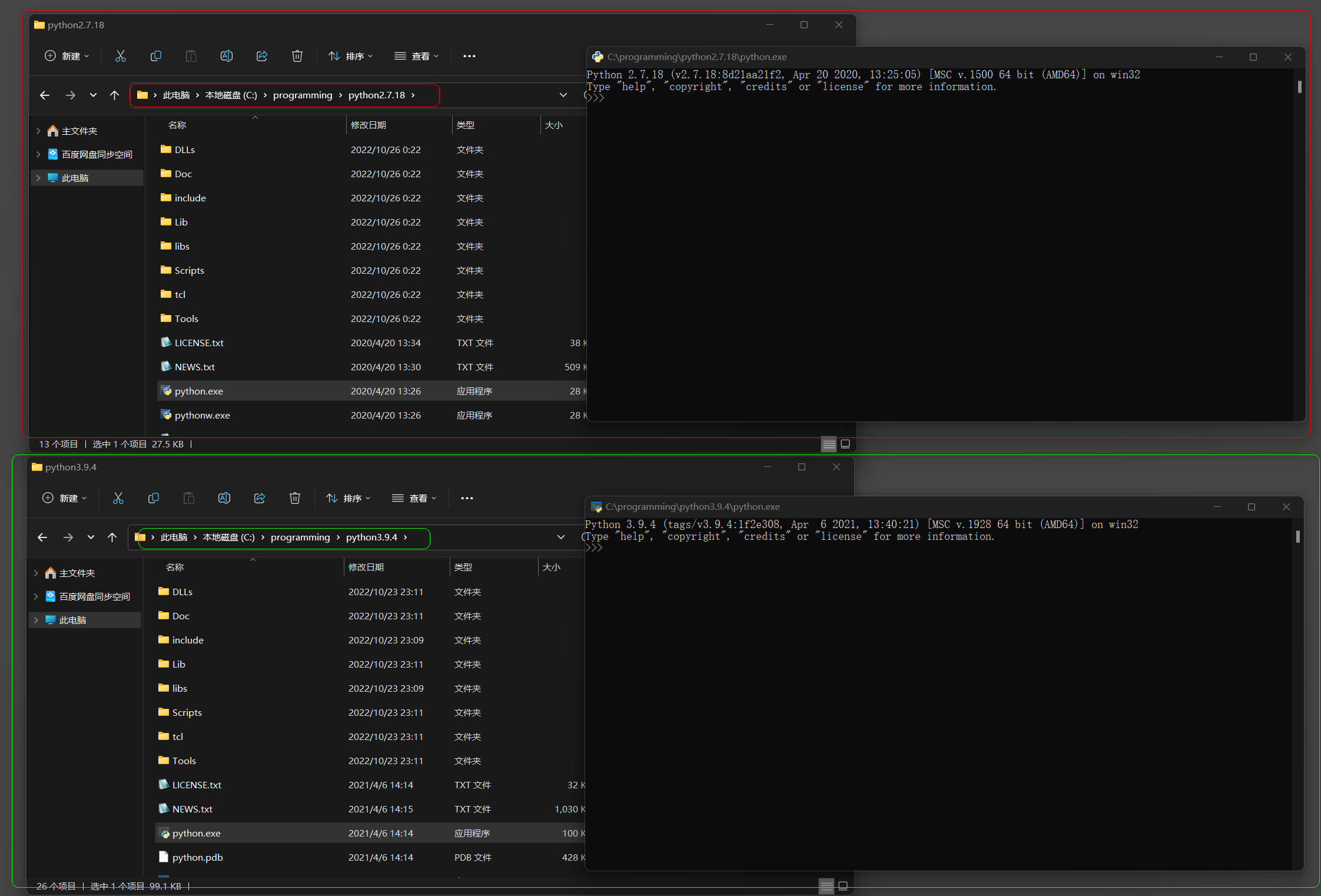Go forward in python2.7.18 Explorer window
The width and height of the screenshot is (1321, 896).
click(x=70, y=95)
